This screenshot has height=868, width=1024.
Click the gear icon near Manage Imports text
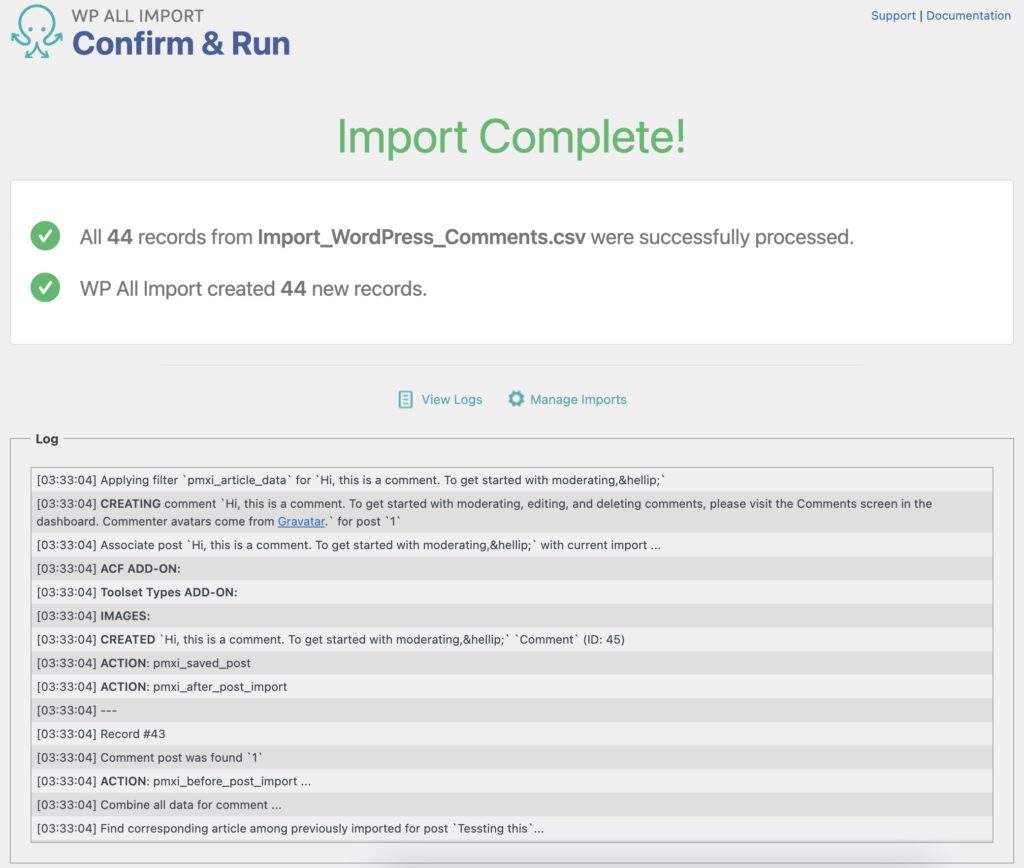516,398
